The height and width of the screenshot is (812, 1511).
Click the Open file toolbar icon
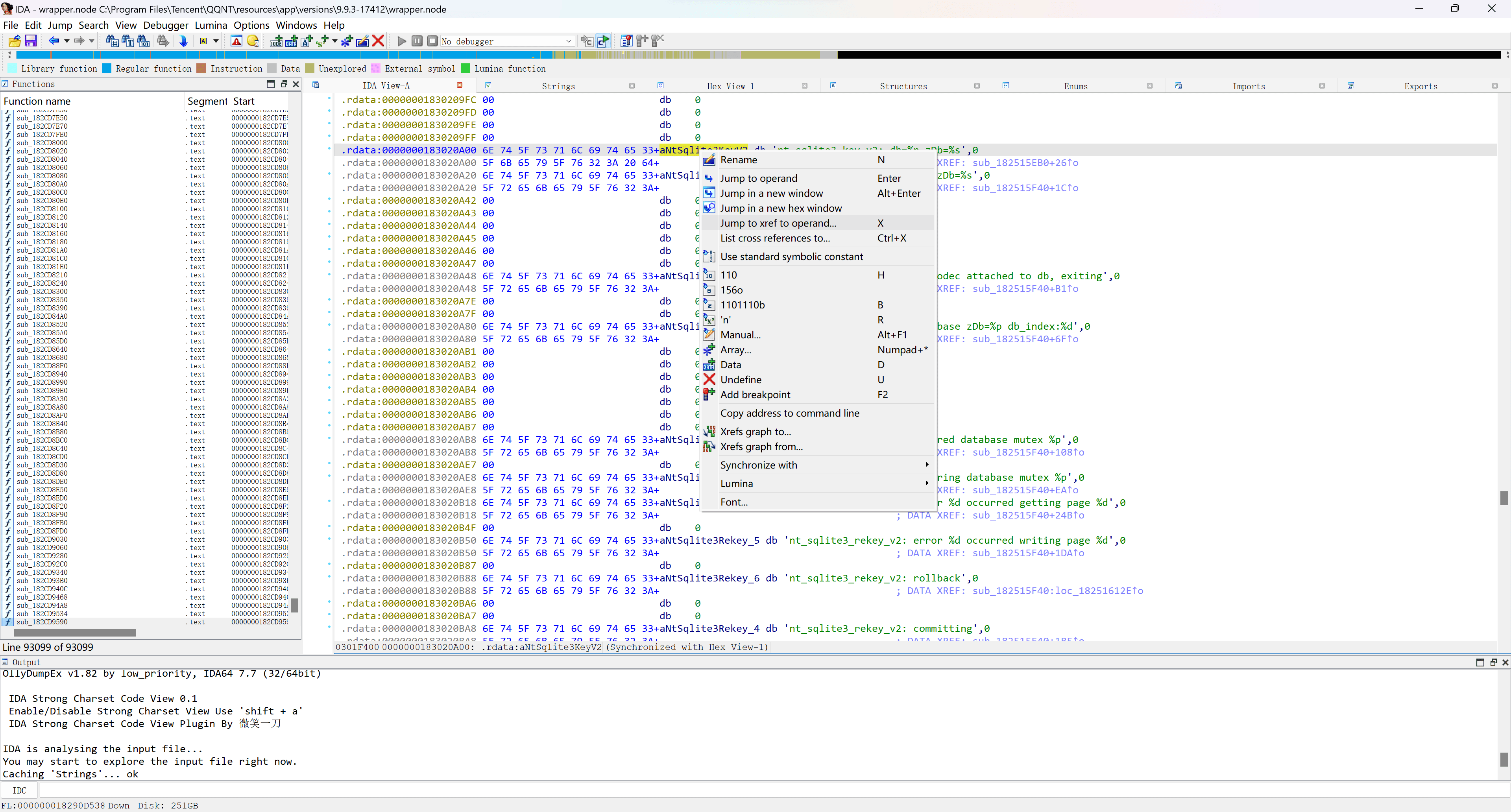tap(14, 41)
